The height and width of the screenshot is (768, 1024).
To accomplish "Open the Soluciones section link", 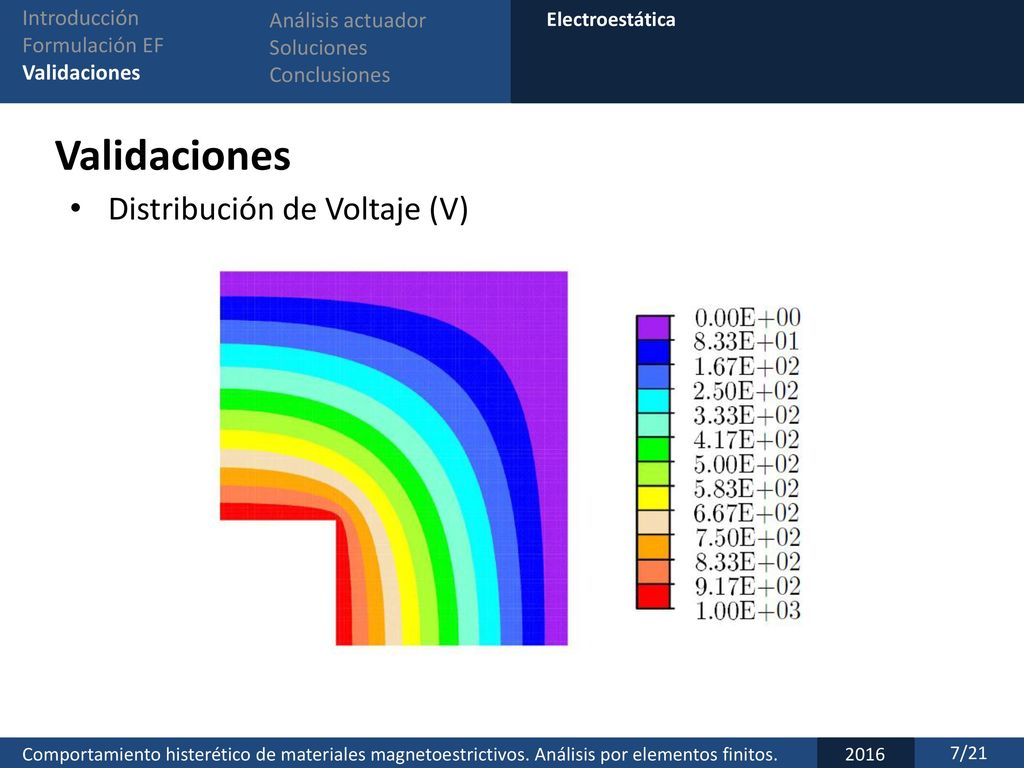I will pyautogui.click(x=318, y=48).
